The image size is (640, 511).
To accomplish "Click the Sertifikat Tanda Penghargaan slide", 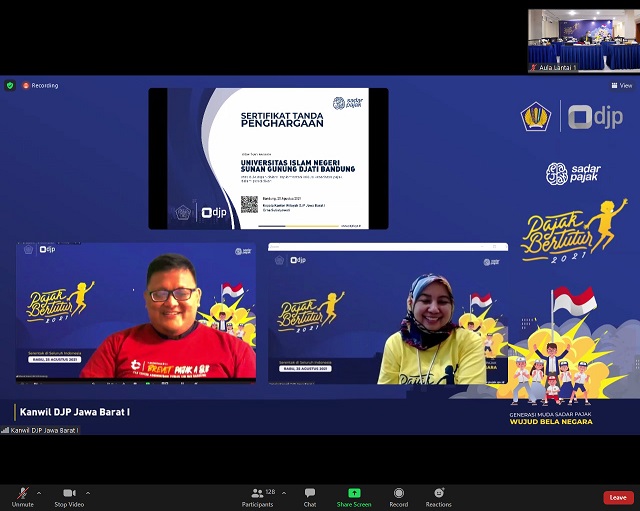I will coord(268,158).
